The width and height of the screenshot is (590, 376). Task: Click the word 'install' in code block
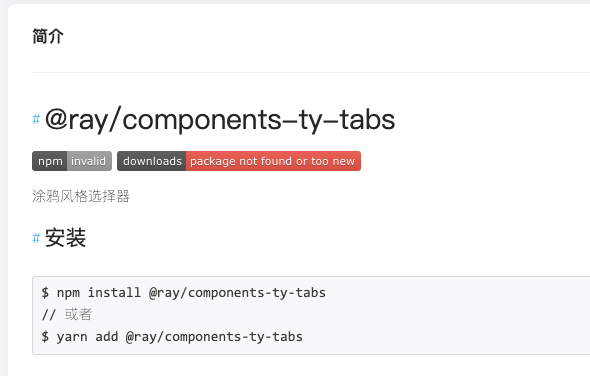click(x=114, y=292)
